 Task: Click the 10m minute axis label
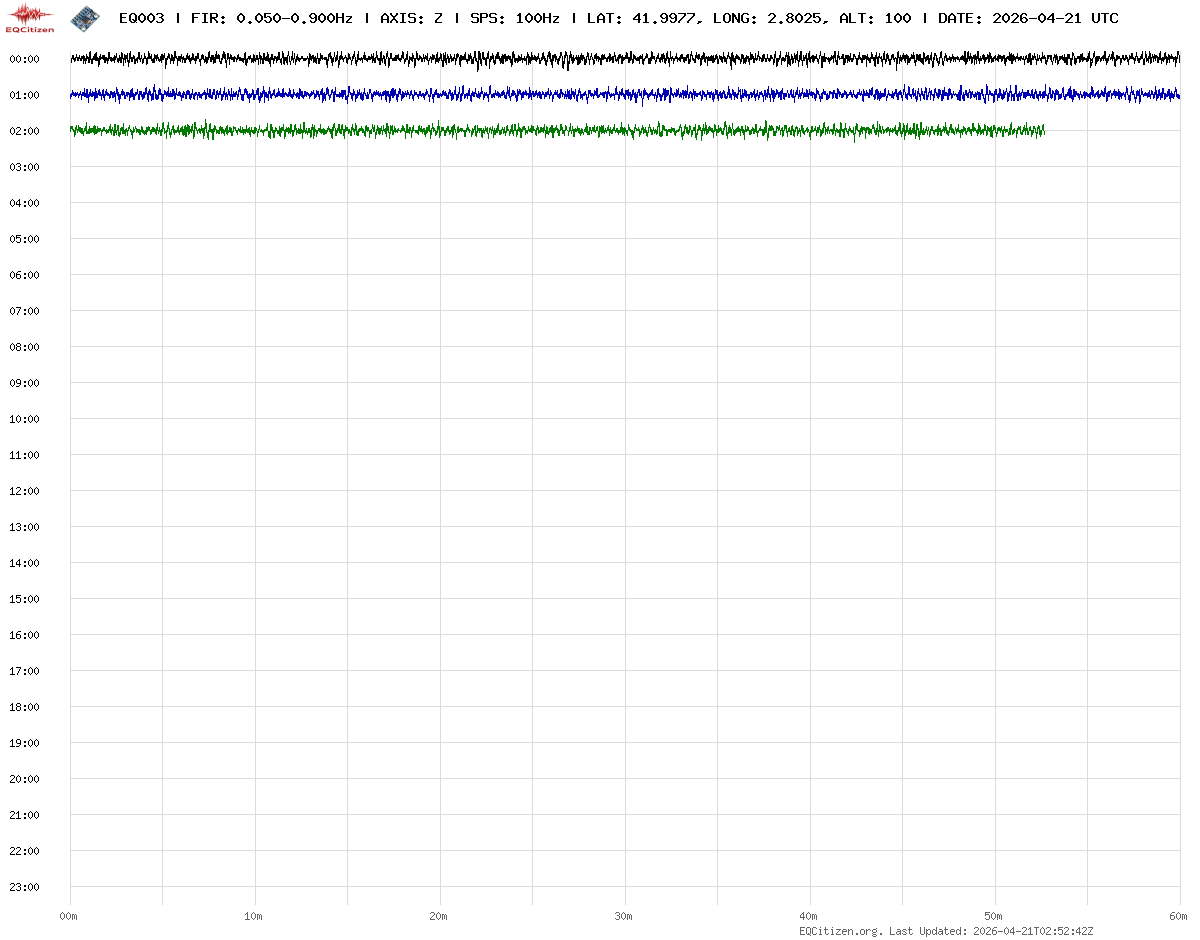[254, 916]
